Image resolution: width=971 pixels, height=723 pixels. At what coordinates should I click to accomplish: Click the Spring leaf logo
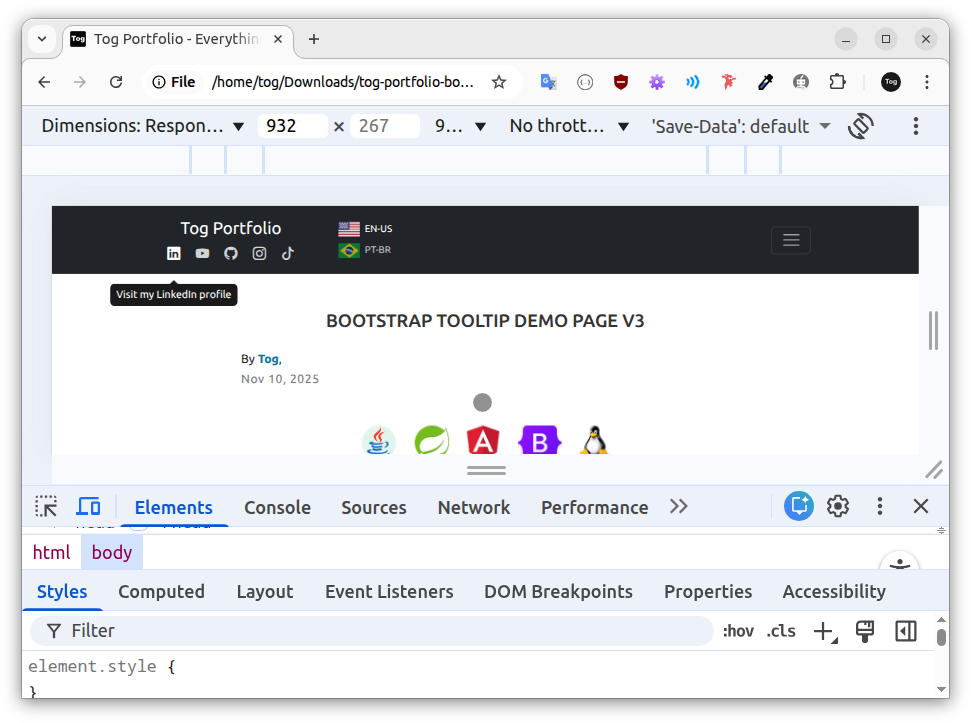tap(432, 440)
